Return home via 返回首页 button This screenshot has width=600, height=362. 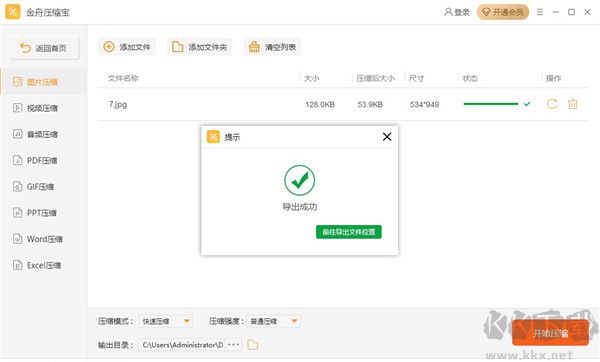44,48
